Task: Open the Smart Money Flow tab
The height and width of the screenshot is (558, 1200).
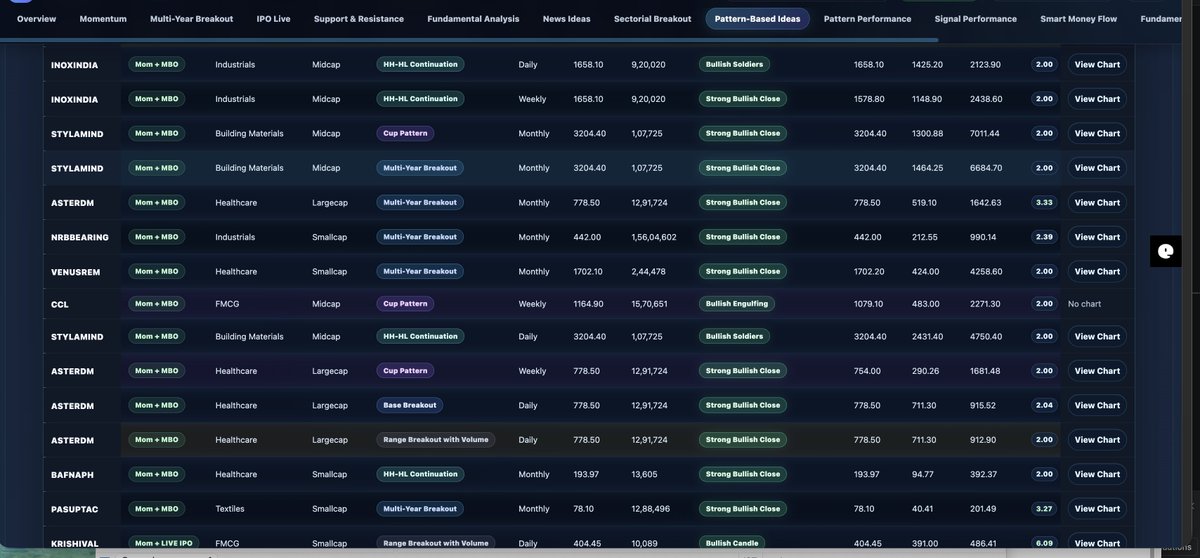Action: pyautogui.click(x=1078, y=19)
